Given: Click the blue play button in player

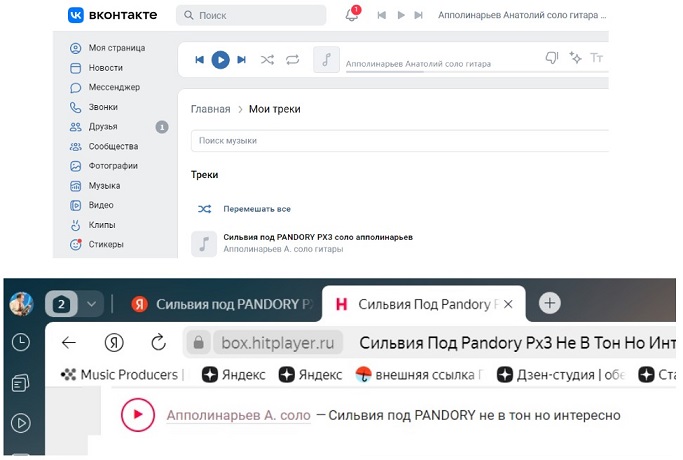Looking at the screenshot, I should (x=220, y=60).
